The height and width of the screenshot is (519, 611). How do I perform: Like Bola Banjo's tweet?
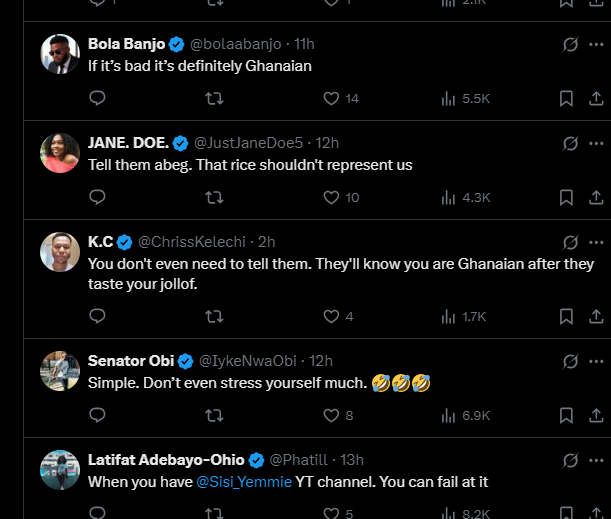click(x=332, y=98)
